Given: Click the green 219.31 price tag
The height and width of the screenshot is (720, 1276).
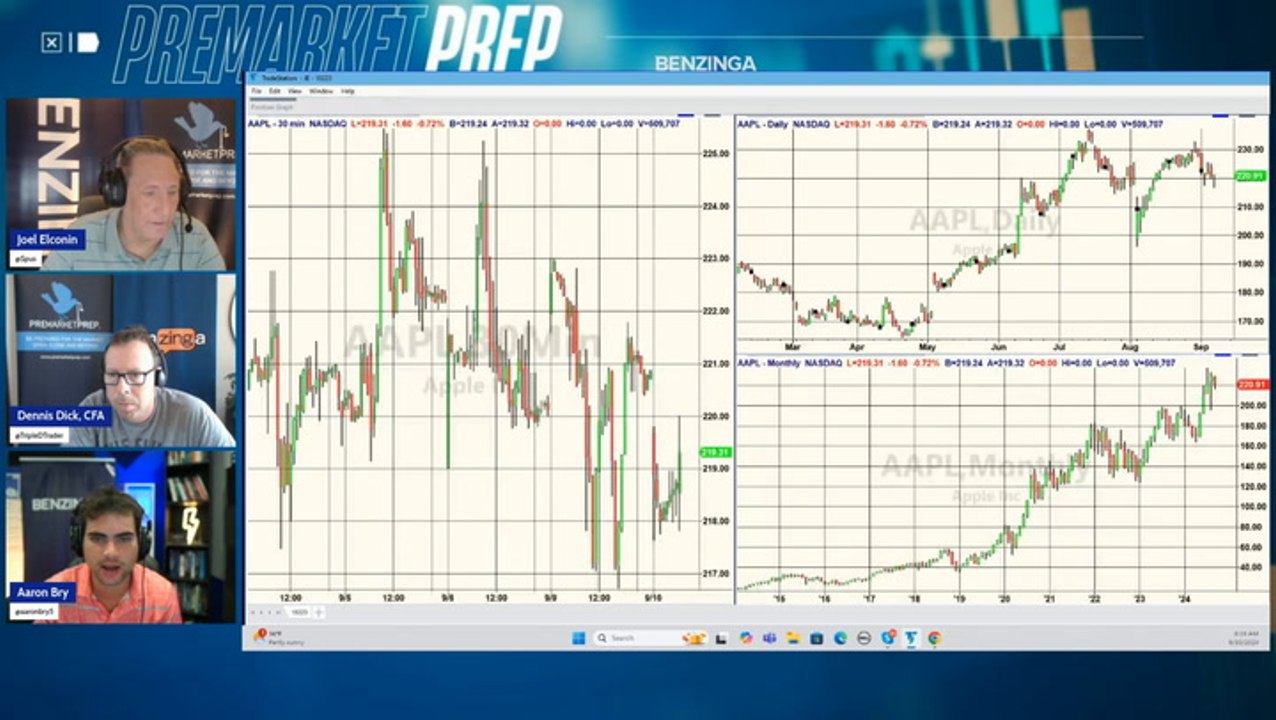Looking at the screenshot, I should [716, 452].
